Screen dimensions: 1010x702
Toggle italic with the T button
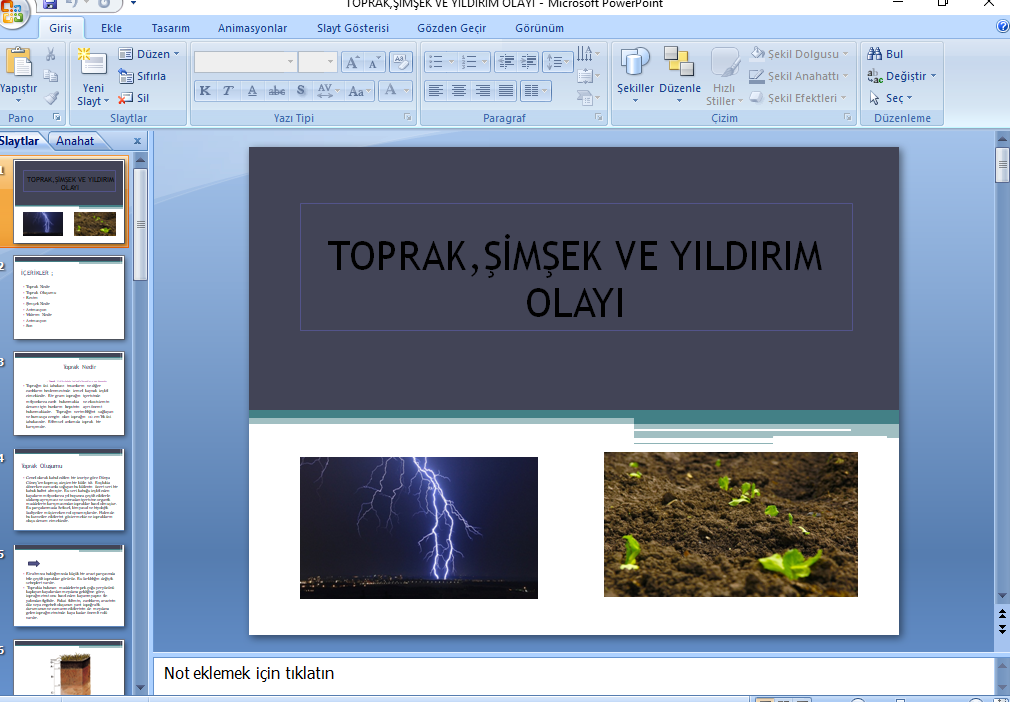tap(228, 91)
